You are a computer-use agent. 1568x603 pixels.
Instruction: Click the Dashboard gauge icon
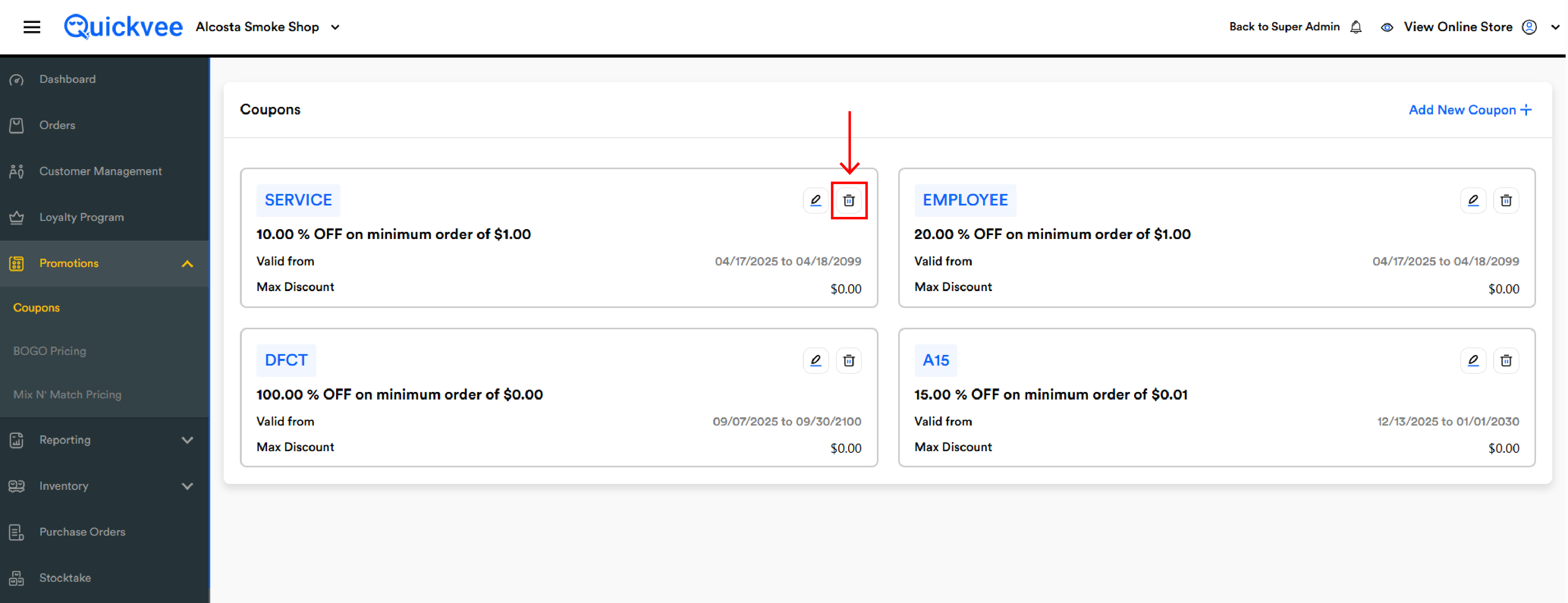pyautogui.click(x=17, y=80)
